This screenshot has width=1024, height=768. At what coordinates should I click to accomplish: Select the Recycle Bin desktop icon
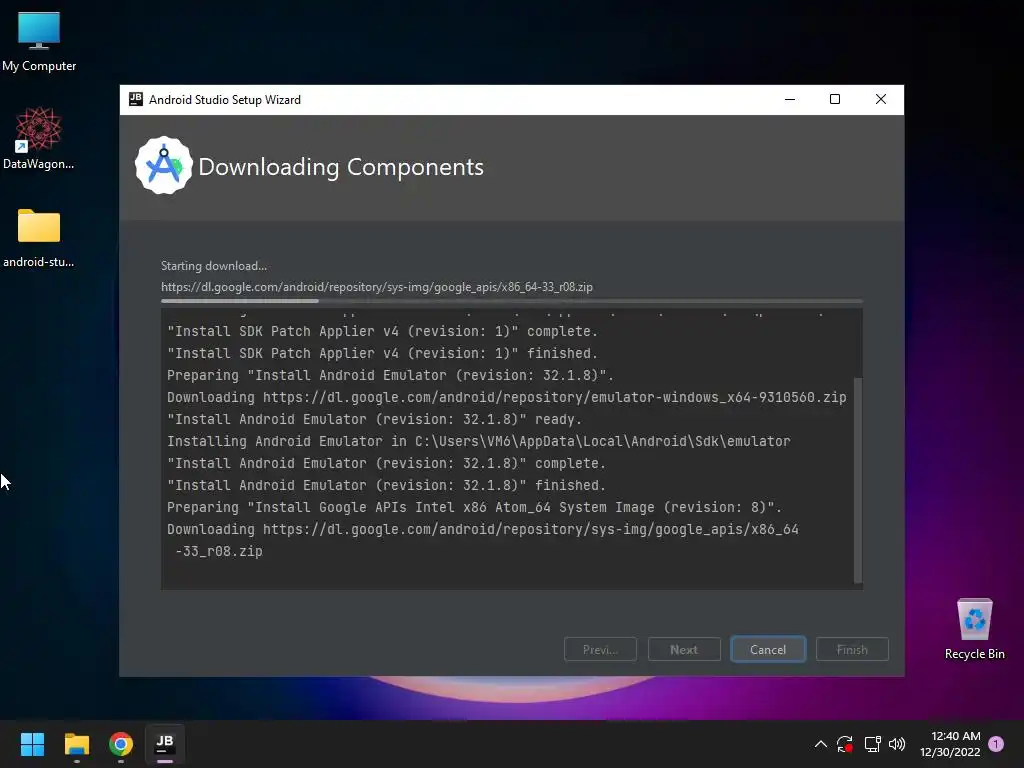(x=974, y=629)
